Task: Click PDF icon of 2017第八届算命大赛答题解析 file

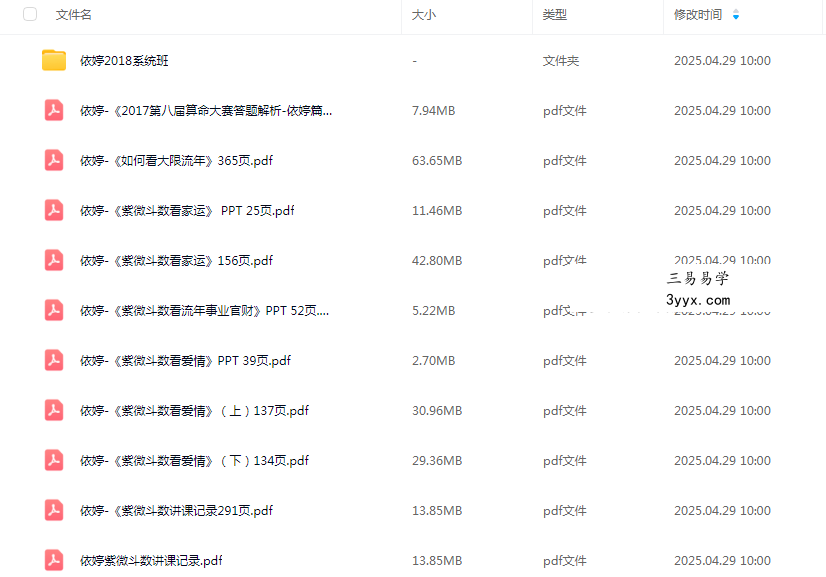Action: coord(54,110)
